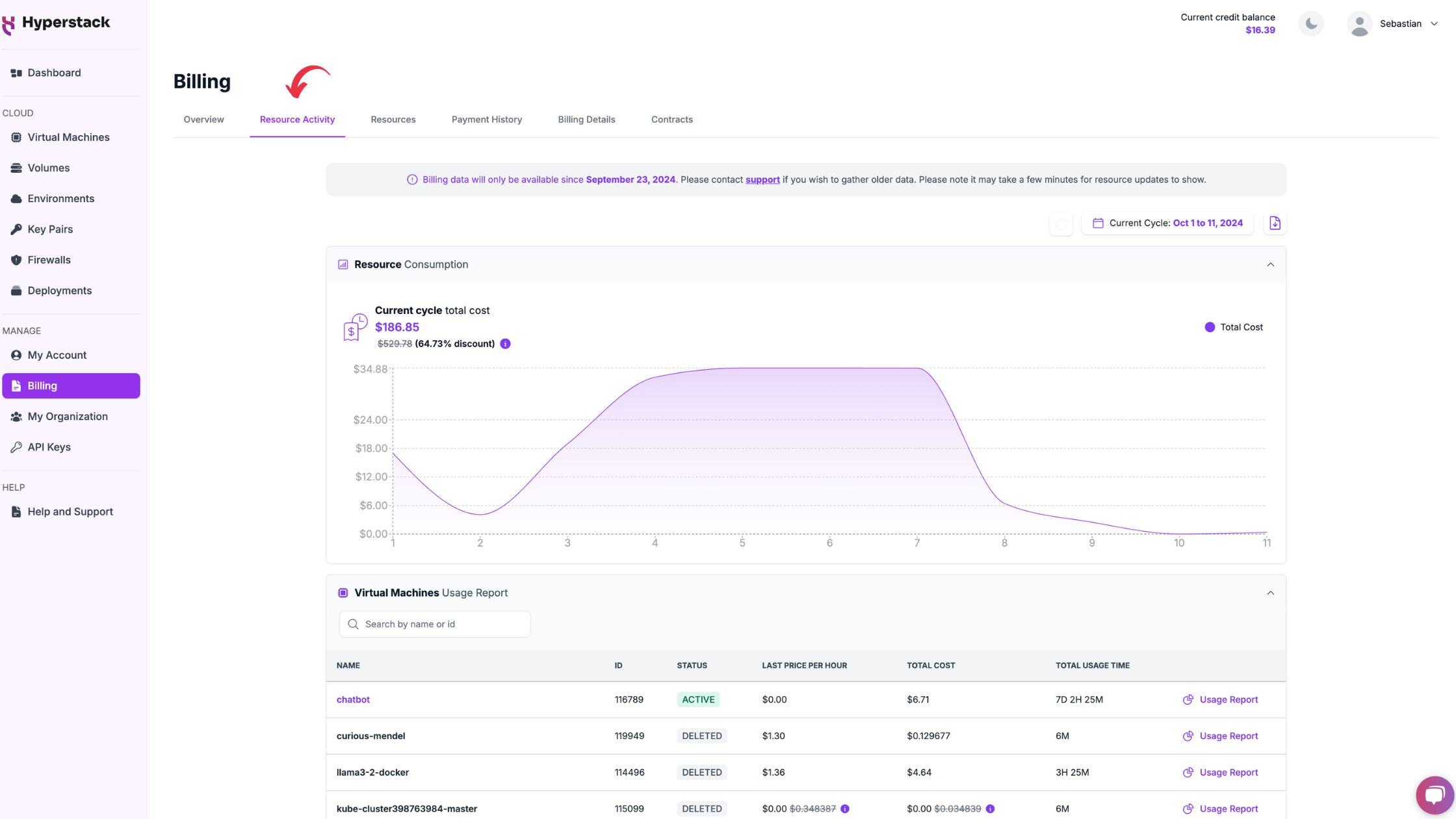Open live chat widget
Viewport: 1456px width, 819px height.
click(1435, 795)
